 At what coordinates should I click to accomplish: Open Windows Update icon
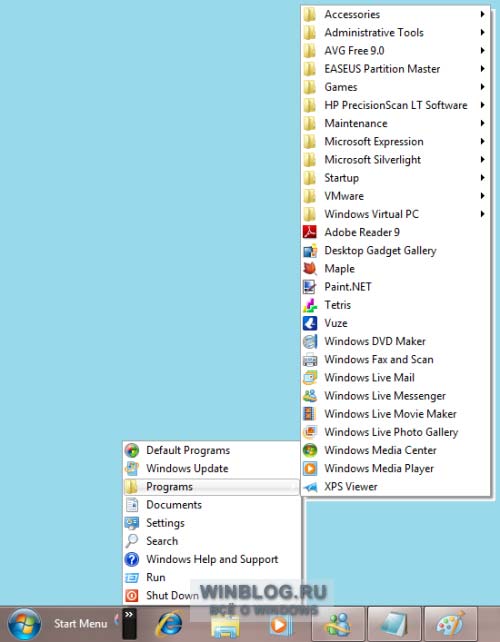click(x=132, y=468)
